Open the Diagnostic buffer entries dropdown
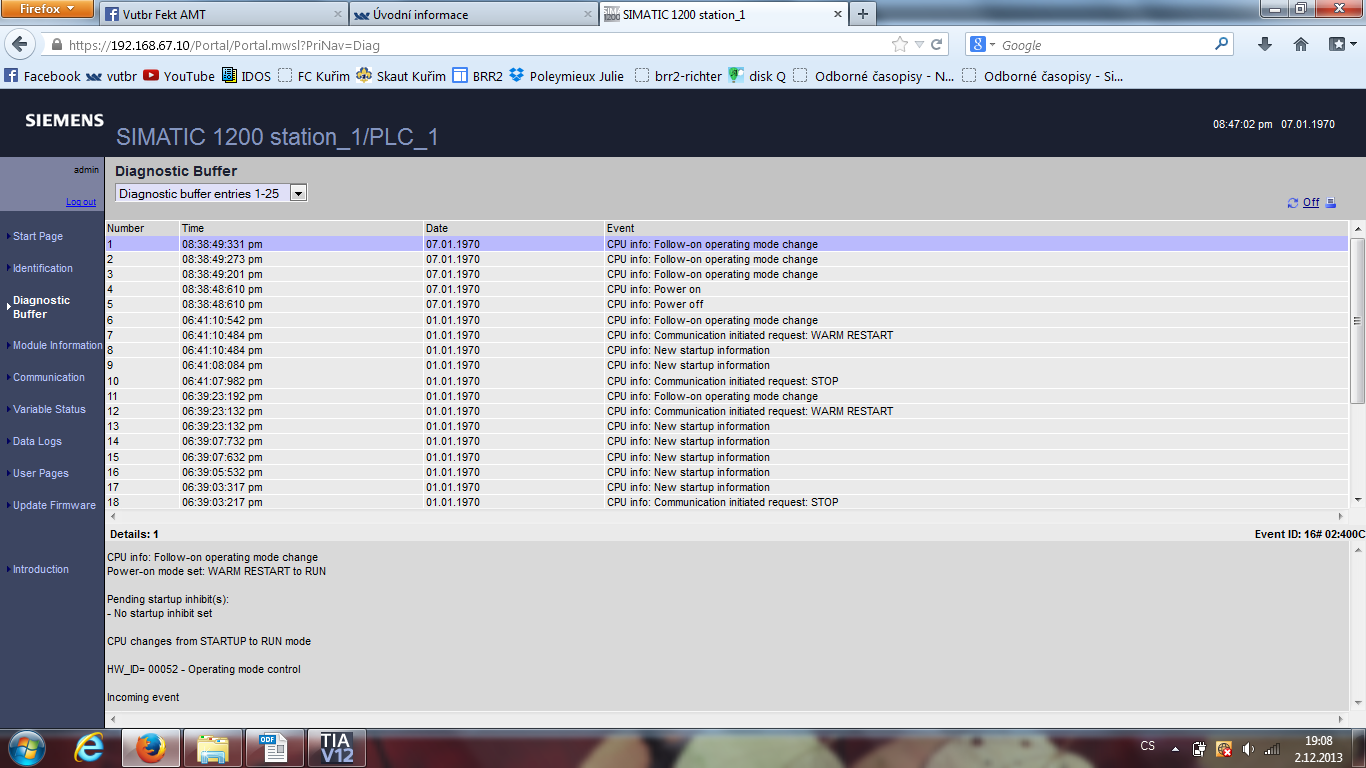 pos(211,193)
